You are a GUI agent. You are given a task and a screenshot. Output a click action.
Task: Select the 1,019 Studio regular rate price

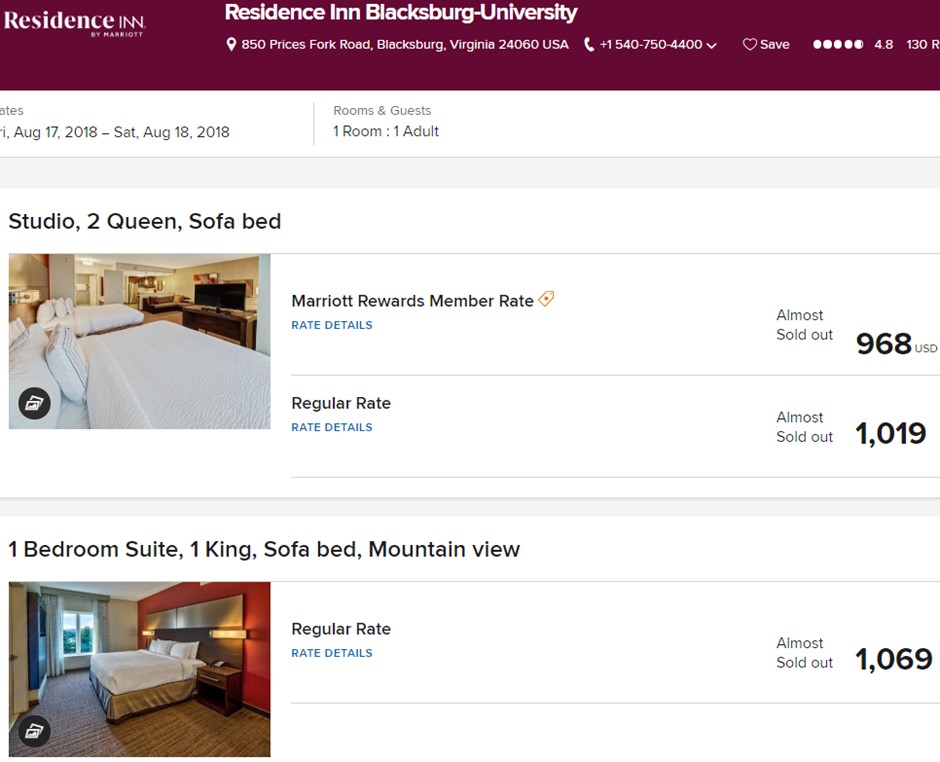click(890, 434)
